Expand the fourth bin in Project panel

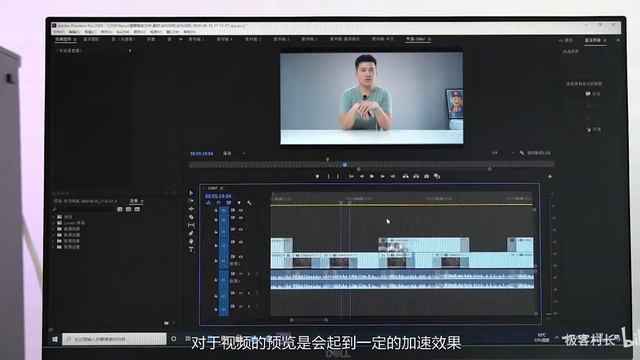point(54,235)
